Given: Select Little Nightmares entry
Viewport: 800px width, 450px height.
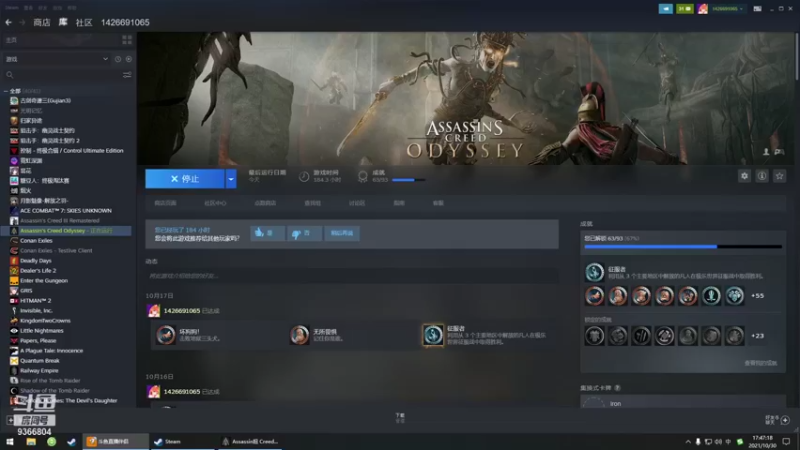Looking at the screenshot, I should pos(42,331).
